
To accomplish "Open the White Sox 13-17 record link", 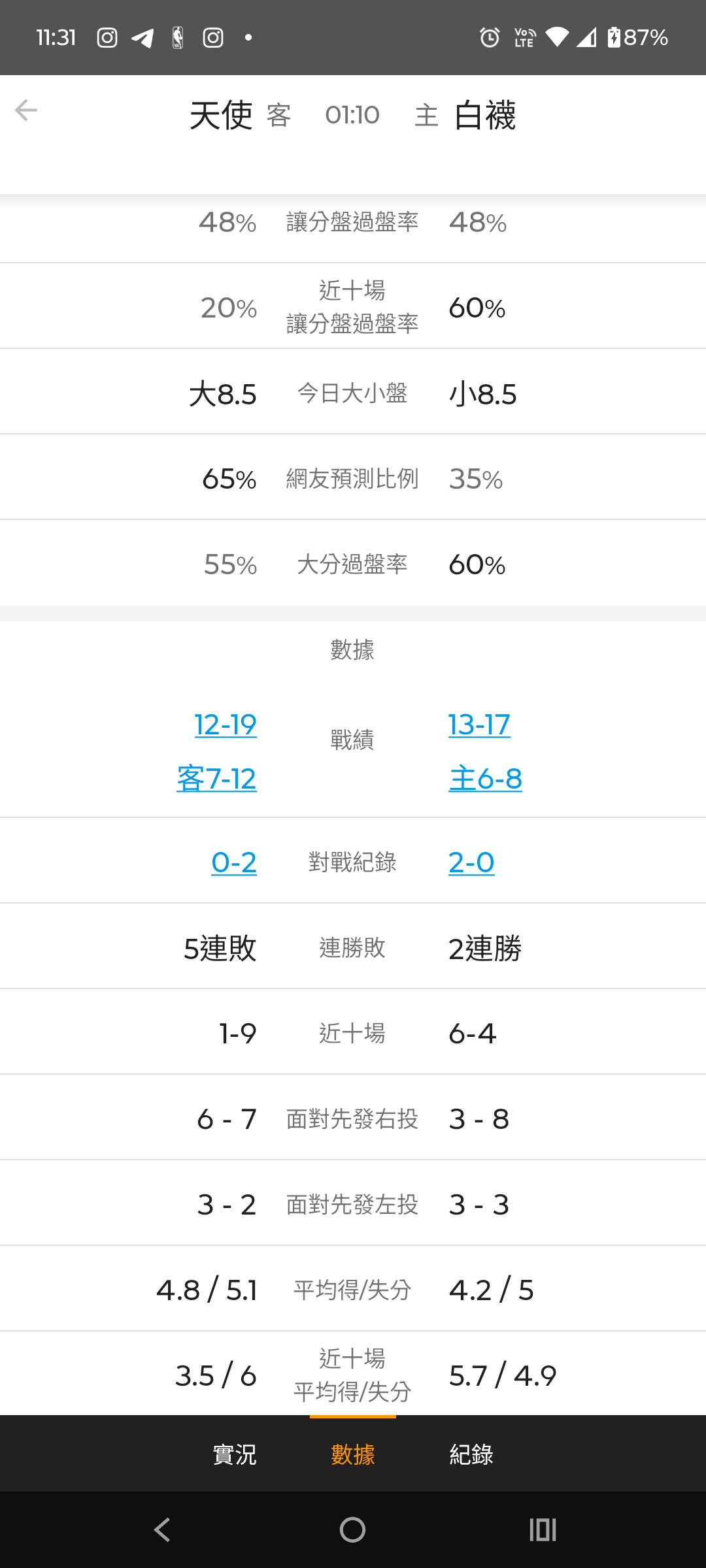I will (479, 725).
